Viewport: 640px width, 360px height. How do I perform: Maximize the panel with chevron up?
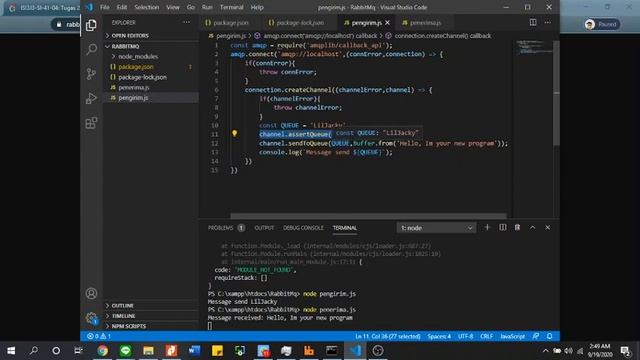pyautogui.click(x=533, y=227)
